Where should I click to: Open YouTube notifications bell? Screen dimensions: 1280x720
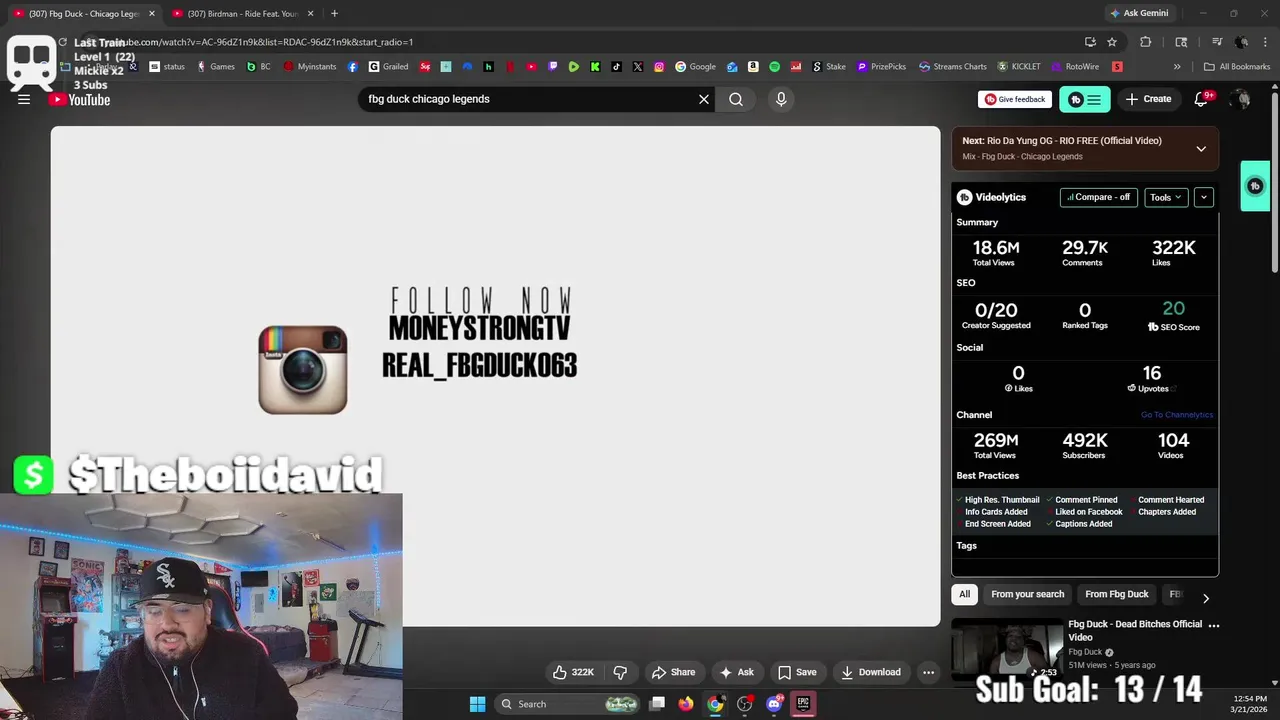[x=1202, y=99]
